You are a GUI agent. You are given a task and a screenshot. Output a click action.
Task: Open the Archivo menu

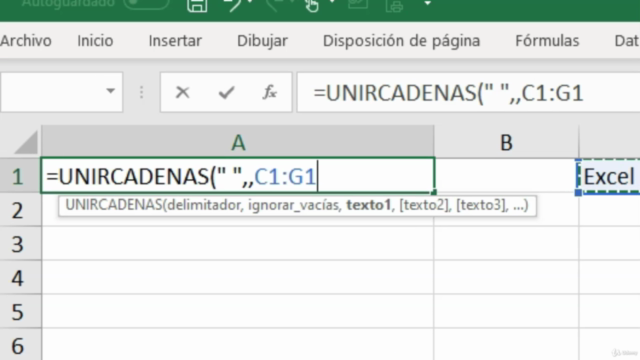[26, 41]
